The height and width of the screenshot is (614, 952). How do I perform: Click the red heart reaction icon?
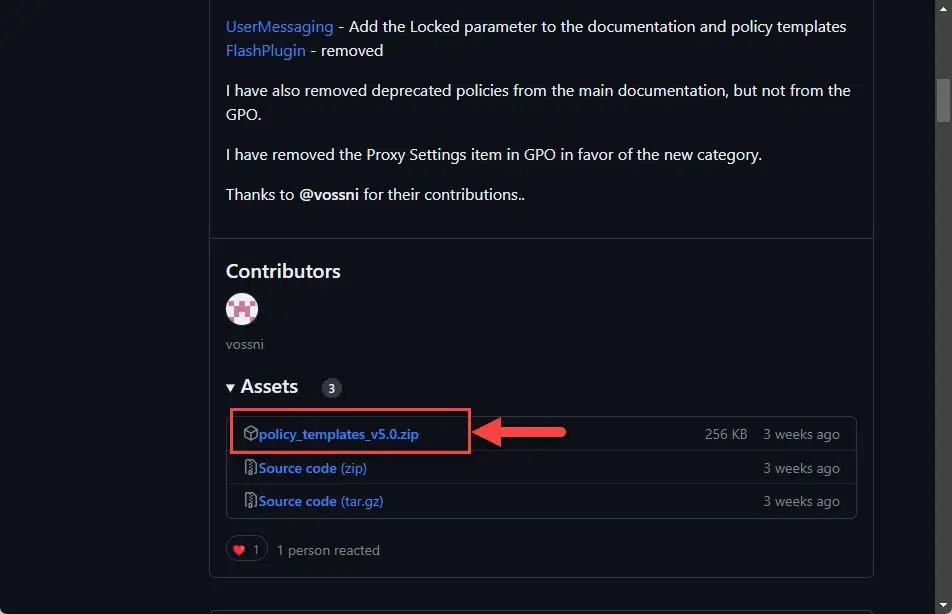[239, 550]
